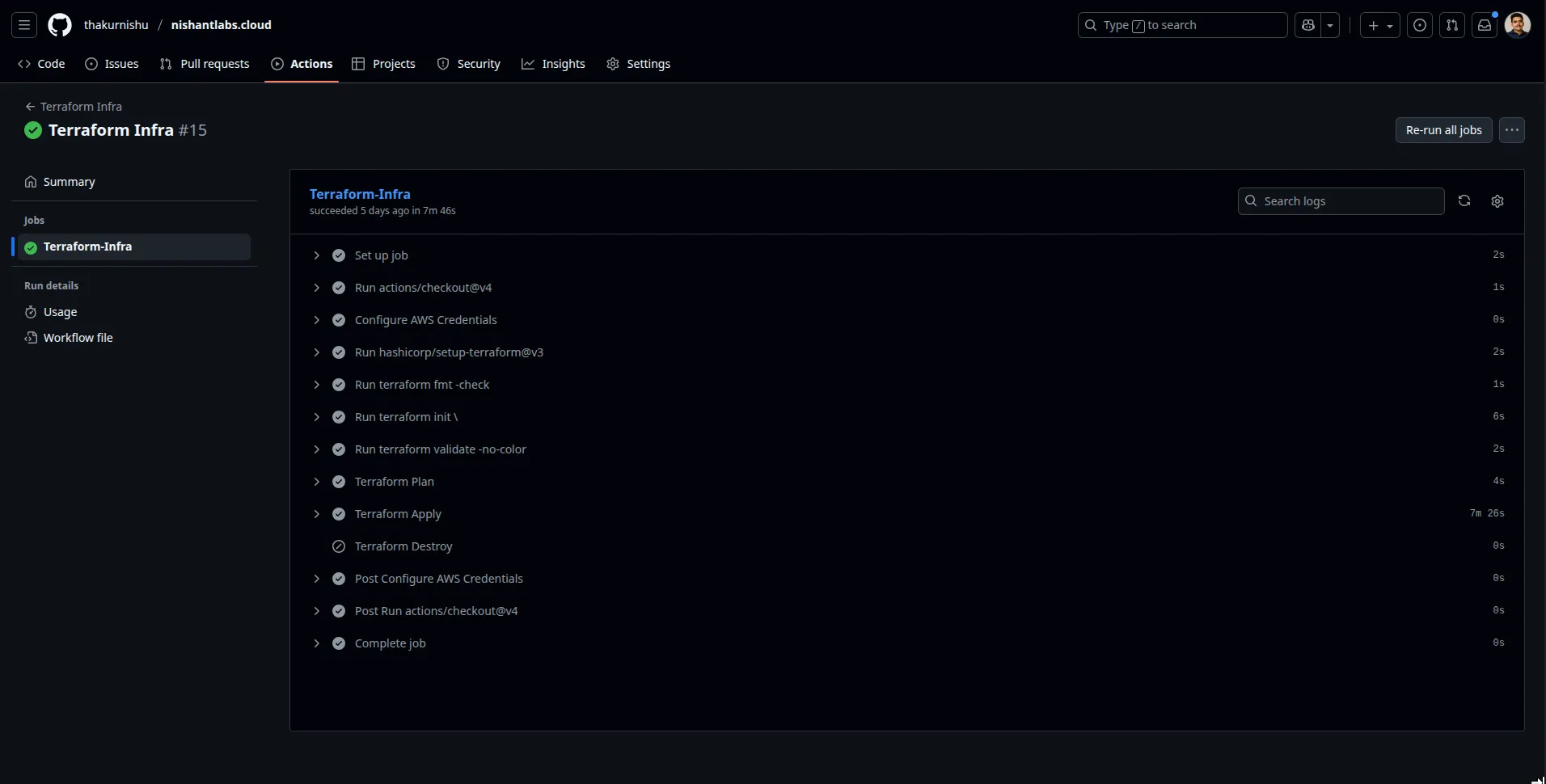Image resolution: width=1546 pixels, height=784 pixels.
Task: Open user profile avatar menu
Action: pos(1517,25)
